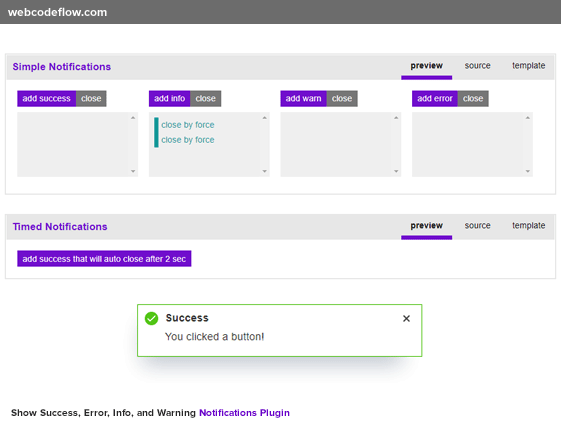This screenshot has height=431, width=561.
Task: Click close next to add error
Action: (x=473, y=98)
